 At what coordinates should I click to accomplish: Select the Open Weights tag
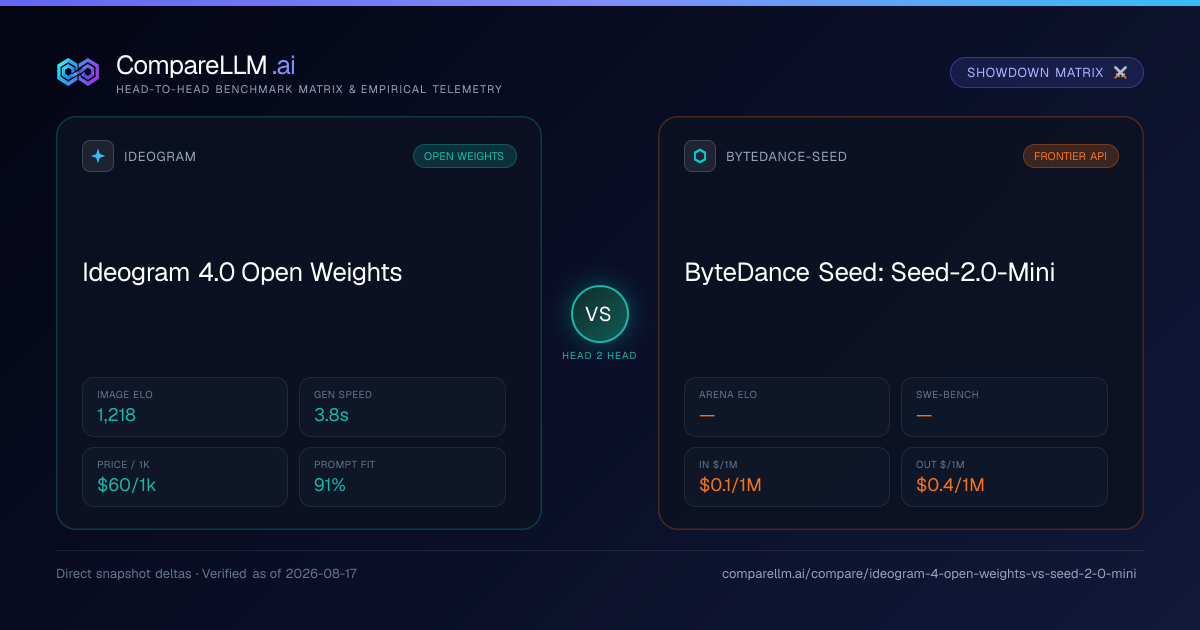click(x=465, y=156)
